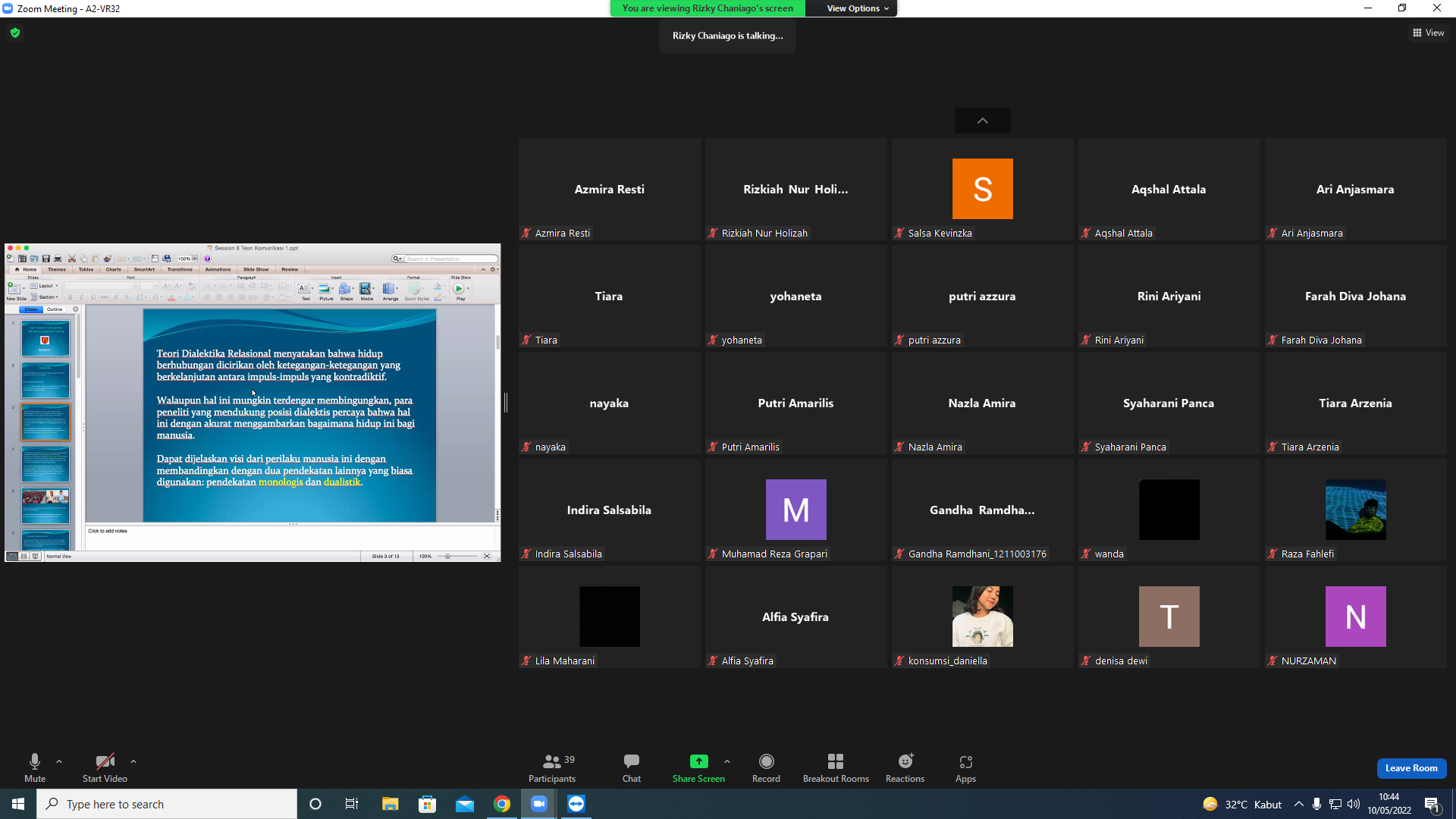The height and width of the screenshot is (819, 1456).
Task: Open Google Chrome from the taskbar
Action: [x=502, y=804]
